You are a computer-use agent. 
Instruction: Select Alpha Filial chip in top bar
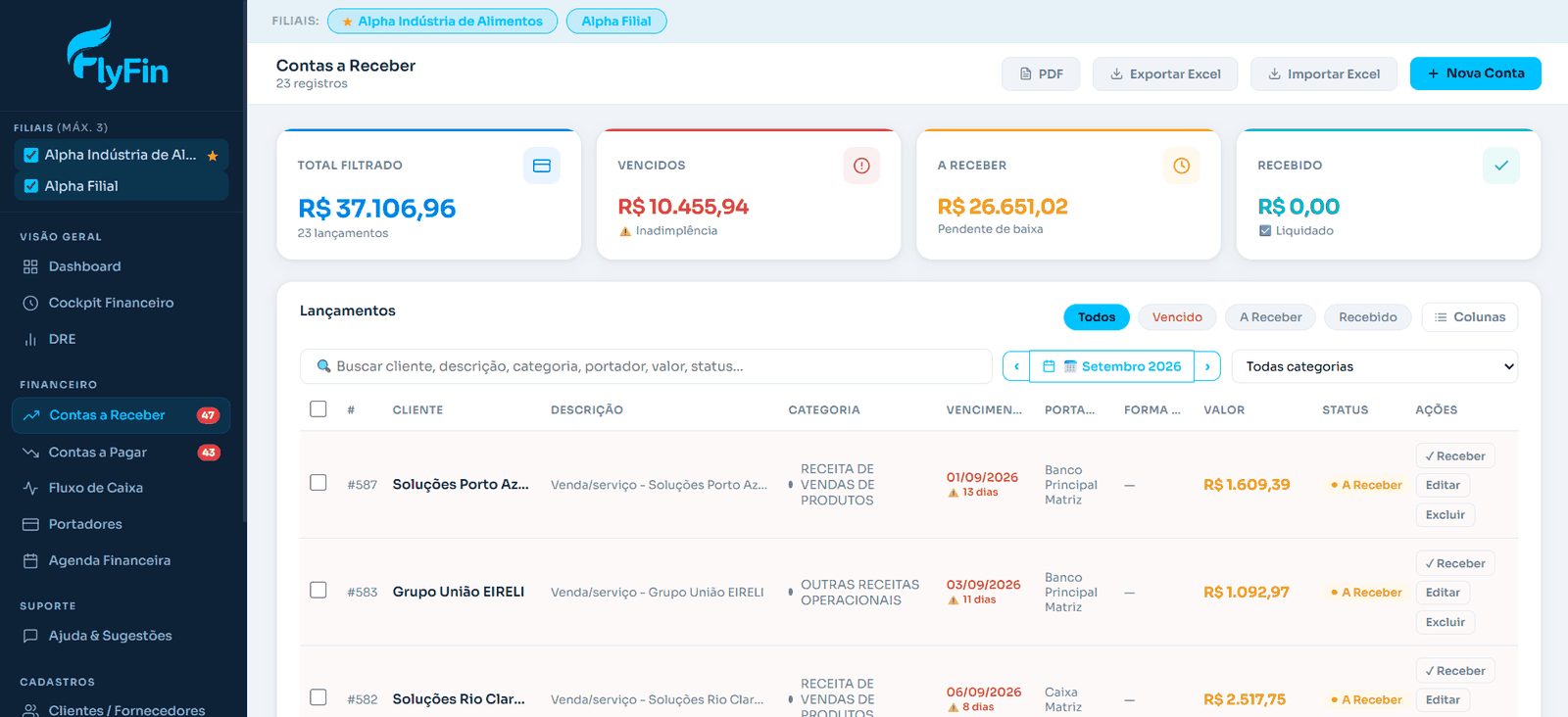tap(616, 22)
